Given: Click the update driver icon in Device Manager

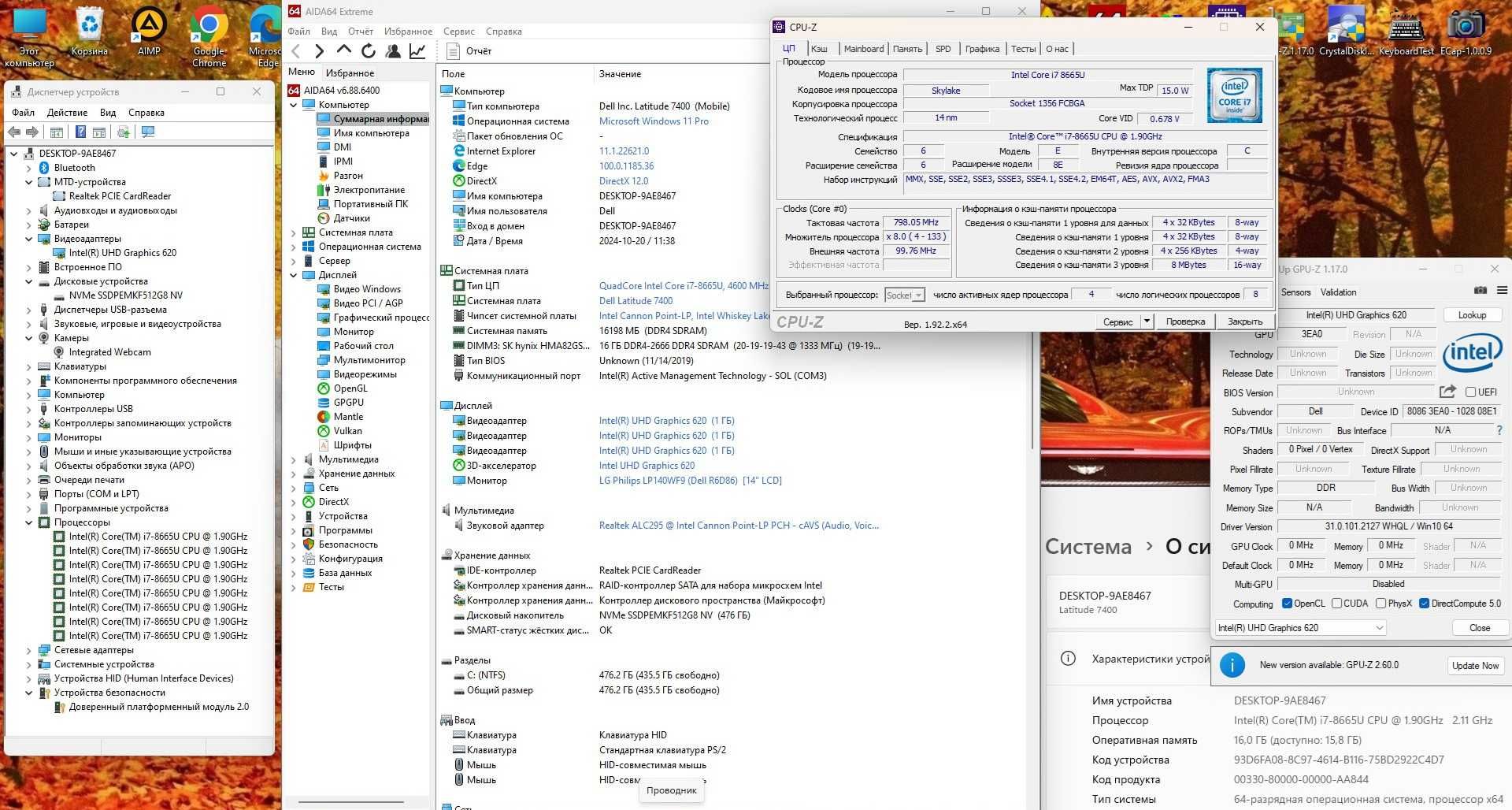Looking at the screenshot, I should click(x=124, y=132).
